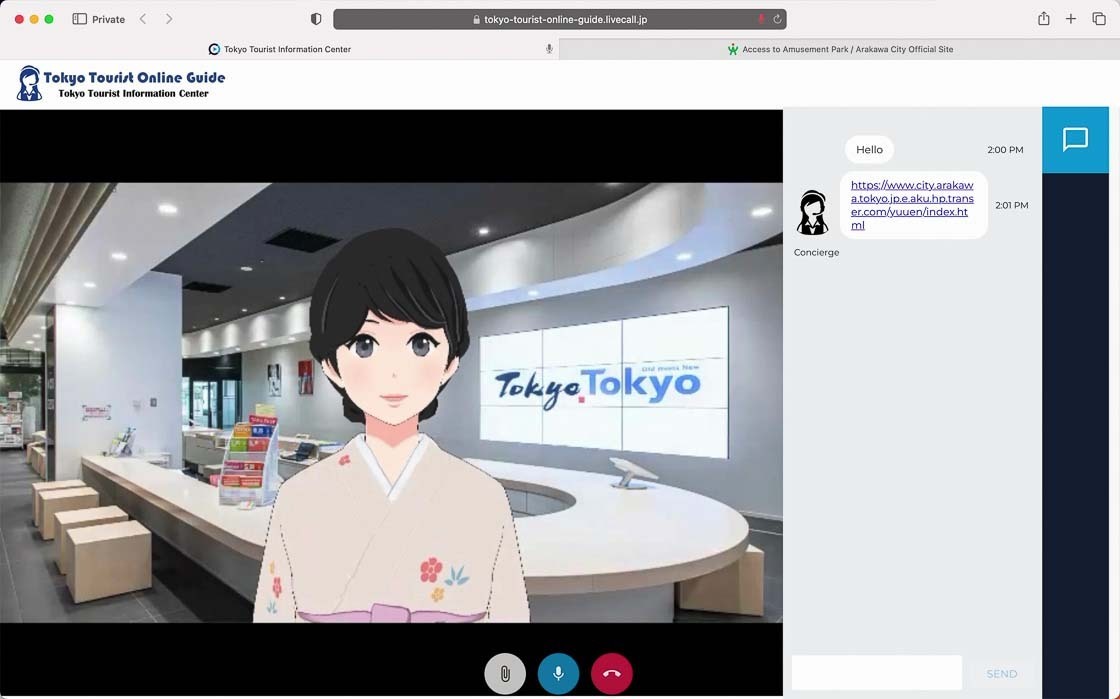Minimize the Safari window
This screenshot has height=699, width=1120.
(x=34, y=19)
